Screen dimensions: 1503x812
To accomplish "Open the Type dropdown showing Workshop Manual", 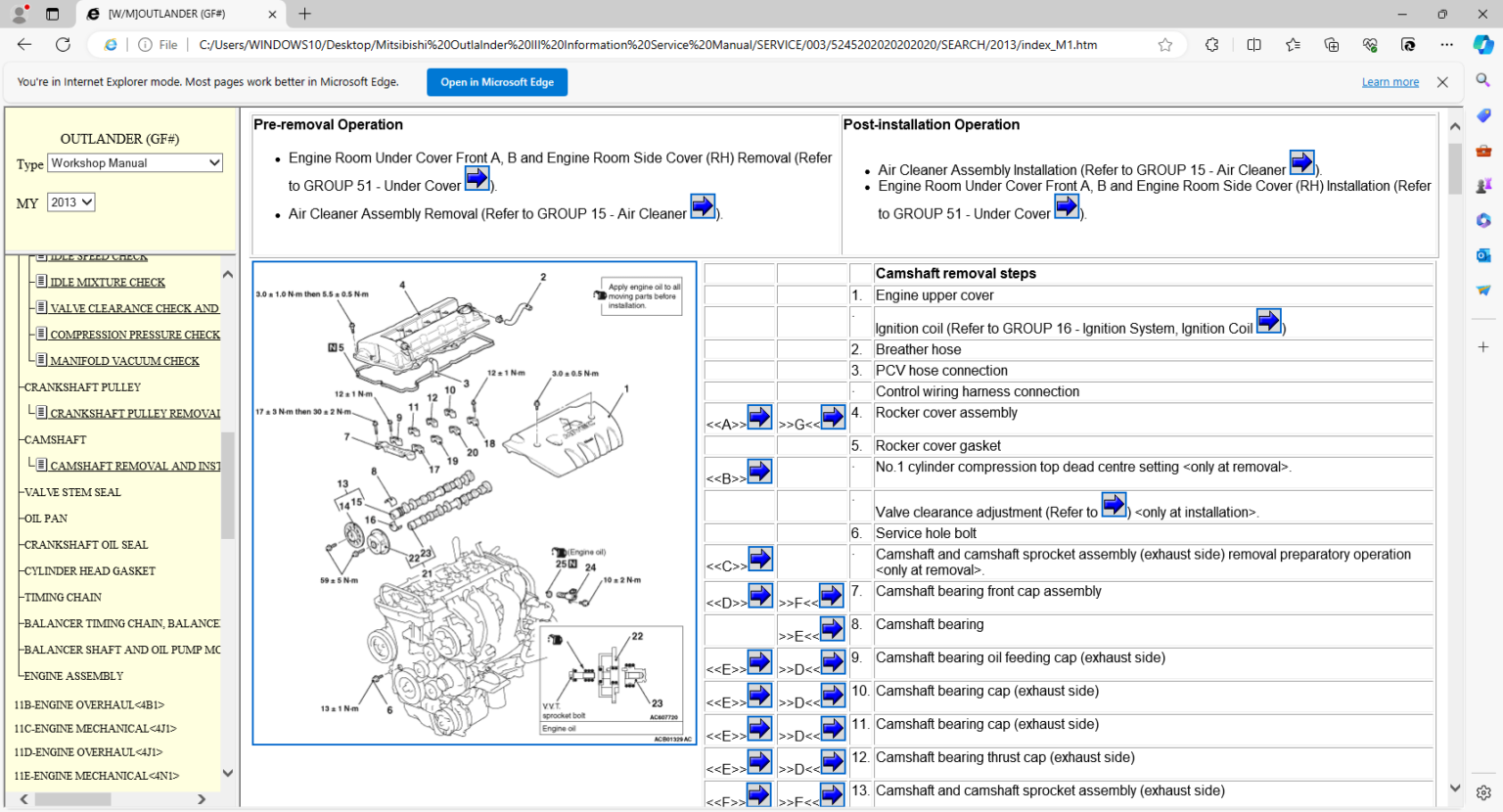I will (135, 163).
